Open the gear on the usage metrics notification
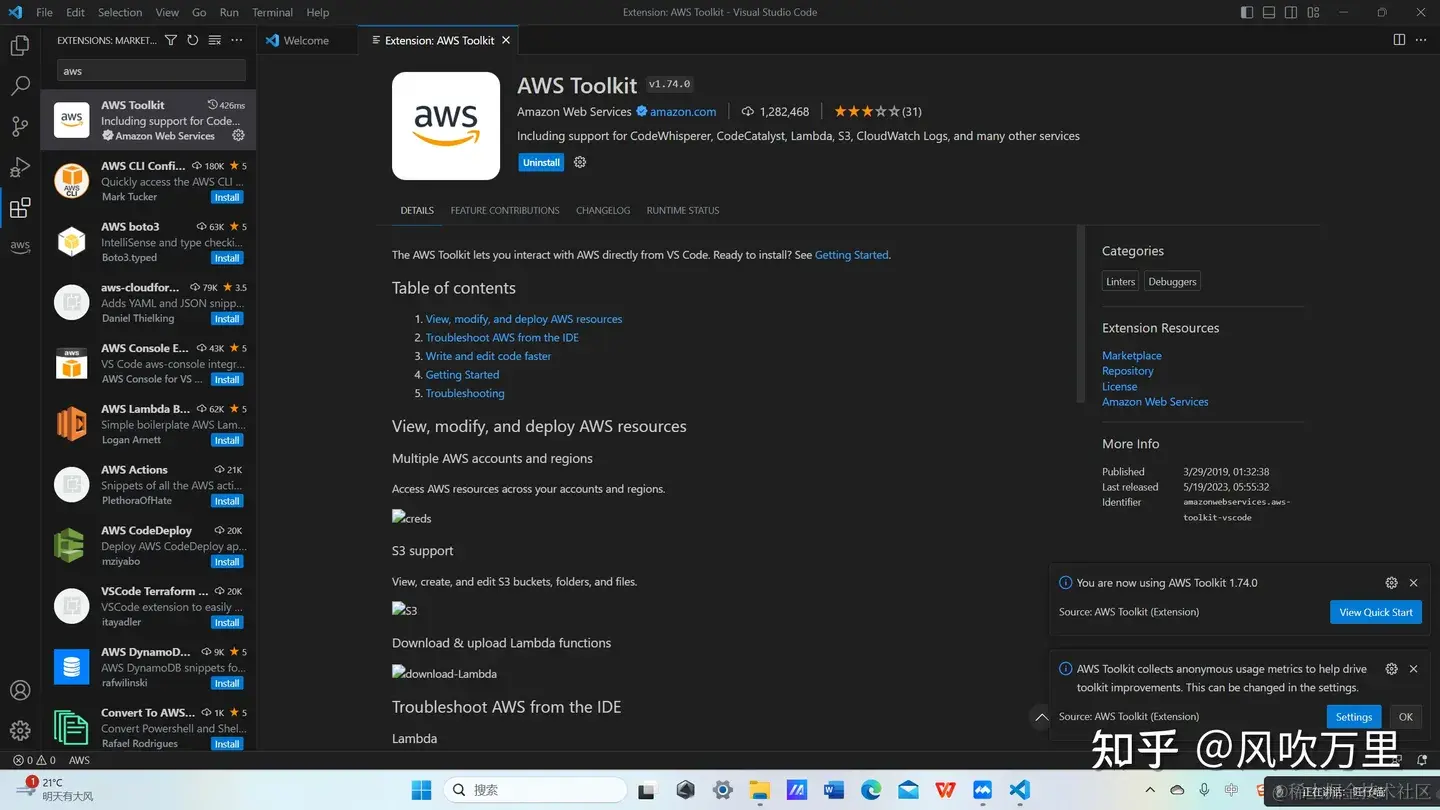 coord(1391,669)
